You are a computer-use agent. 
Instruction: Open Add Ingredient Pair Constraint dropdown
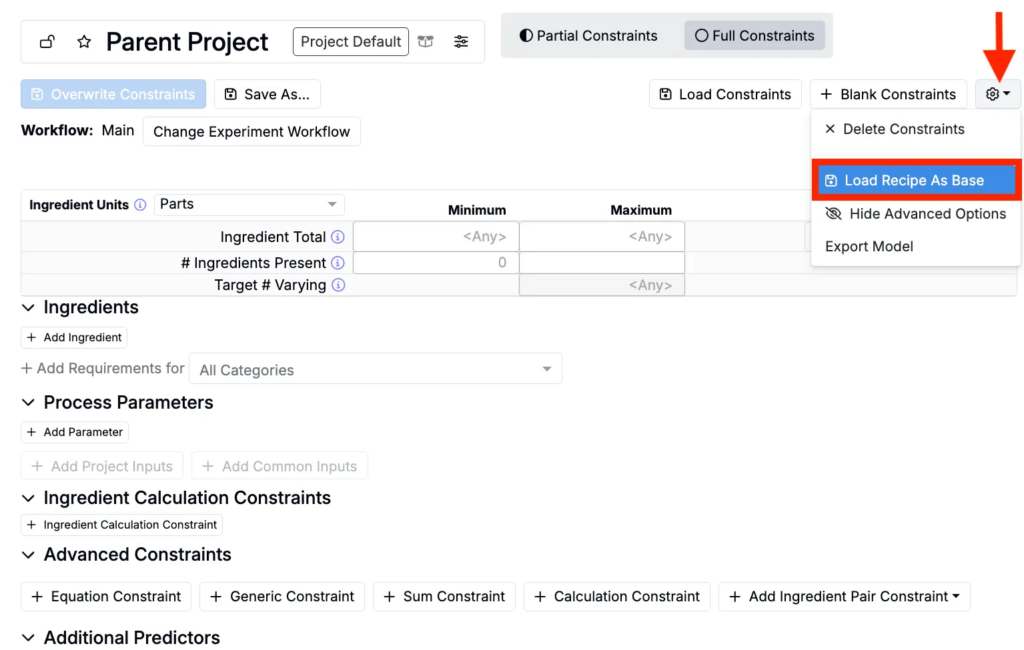(844, 597)
